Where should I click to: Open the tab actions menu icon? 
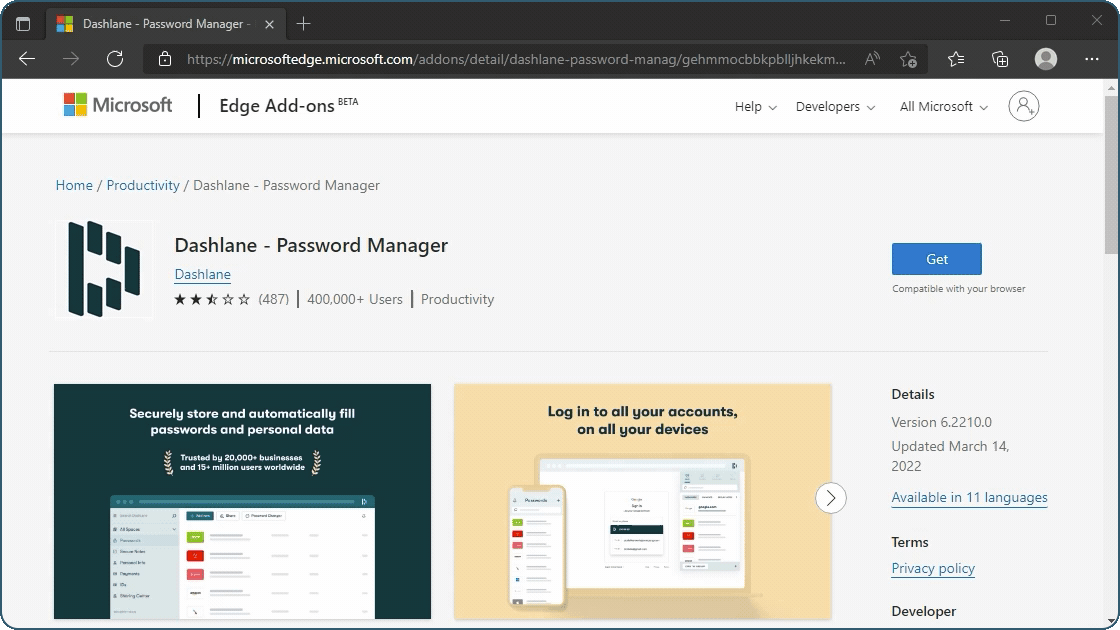[23, 24]
